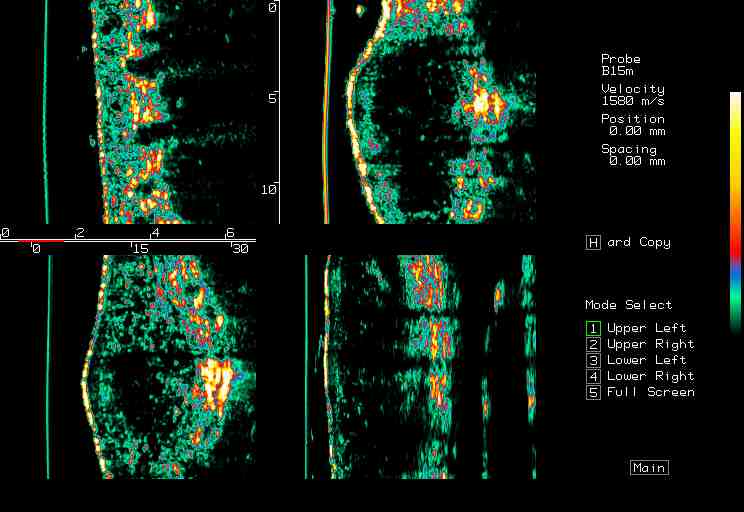Click the 2 mark on horizontal ruler
Viewport: 744px width, 512px height.
click(x=80, y=233)
